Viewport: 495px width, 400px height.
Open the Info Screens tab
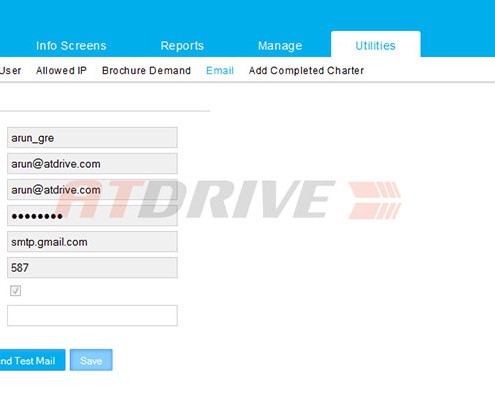71,46
